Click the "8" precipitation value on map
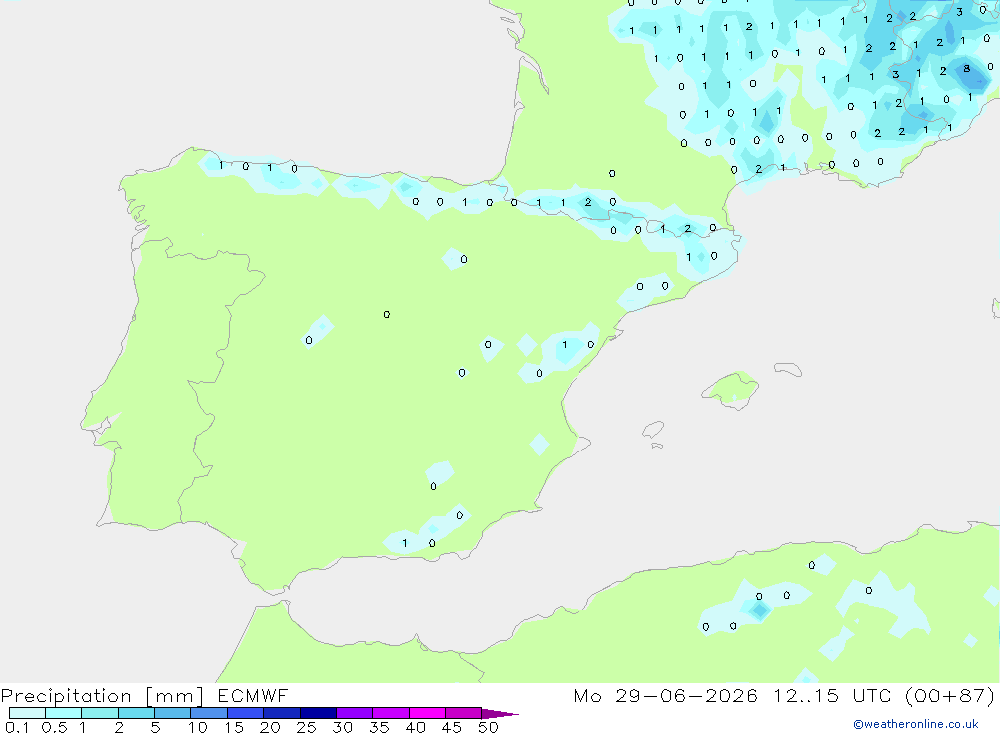The image size is (1000, 733). (967, 69)
